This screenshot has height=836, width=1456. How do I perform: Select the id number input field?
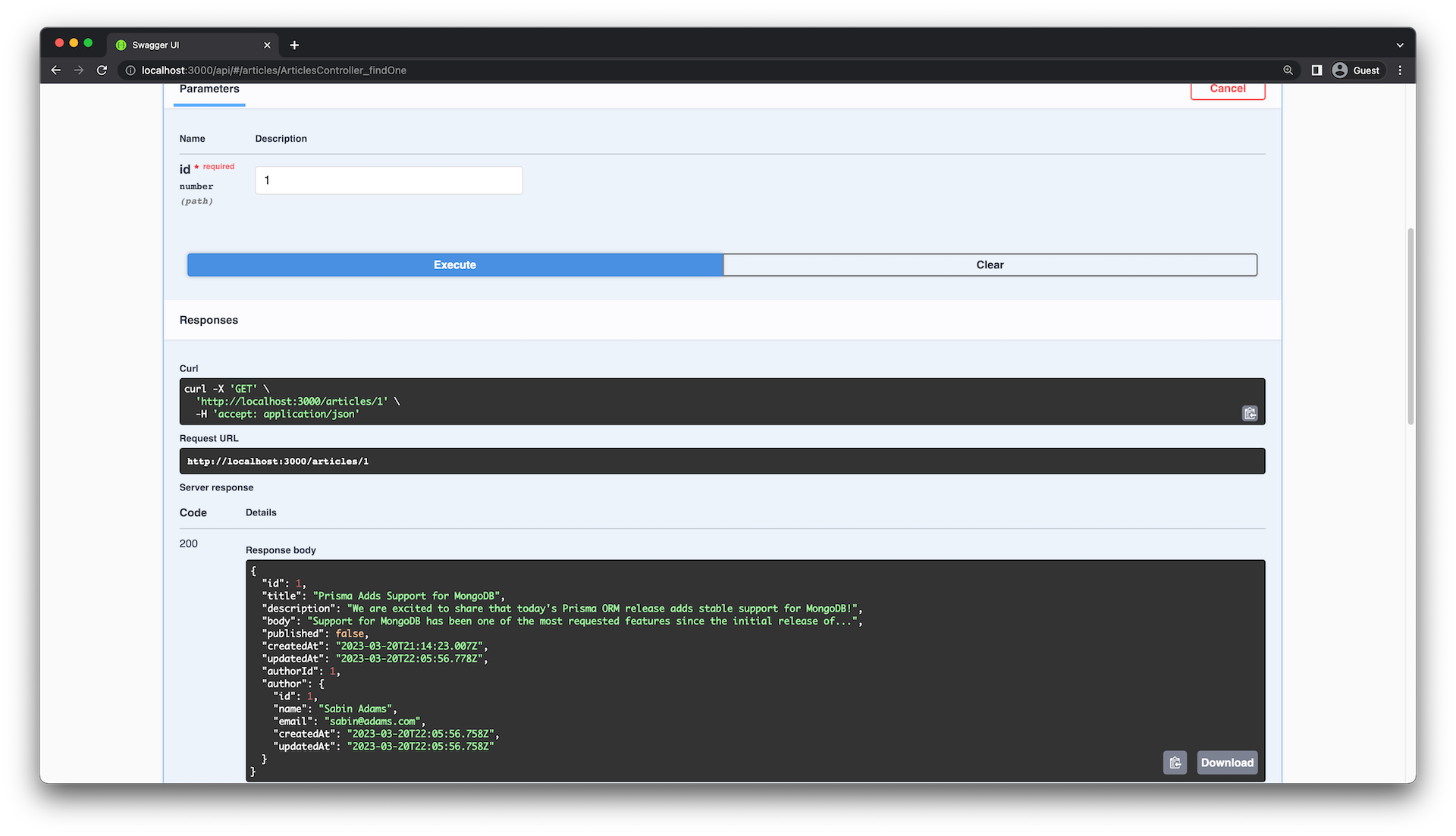(x=389, y=180)
